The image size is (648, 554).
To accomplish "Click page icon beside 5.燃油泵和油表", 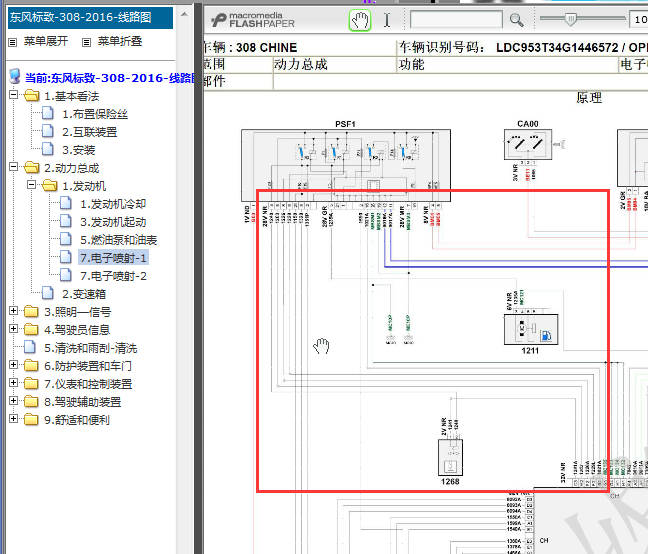I will pyautogui.click(x=66, y=239).
